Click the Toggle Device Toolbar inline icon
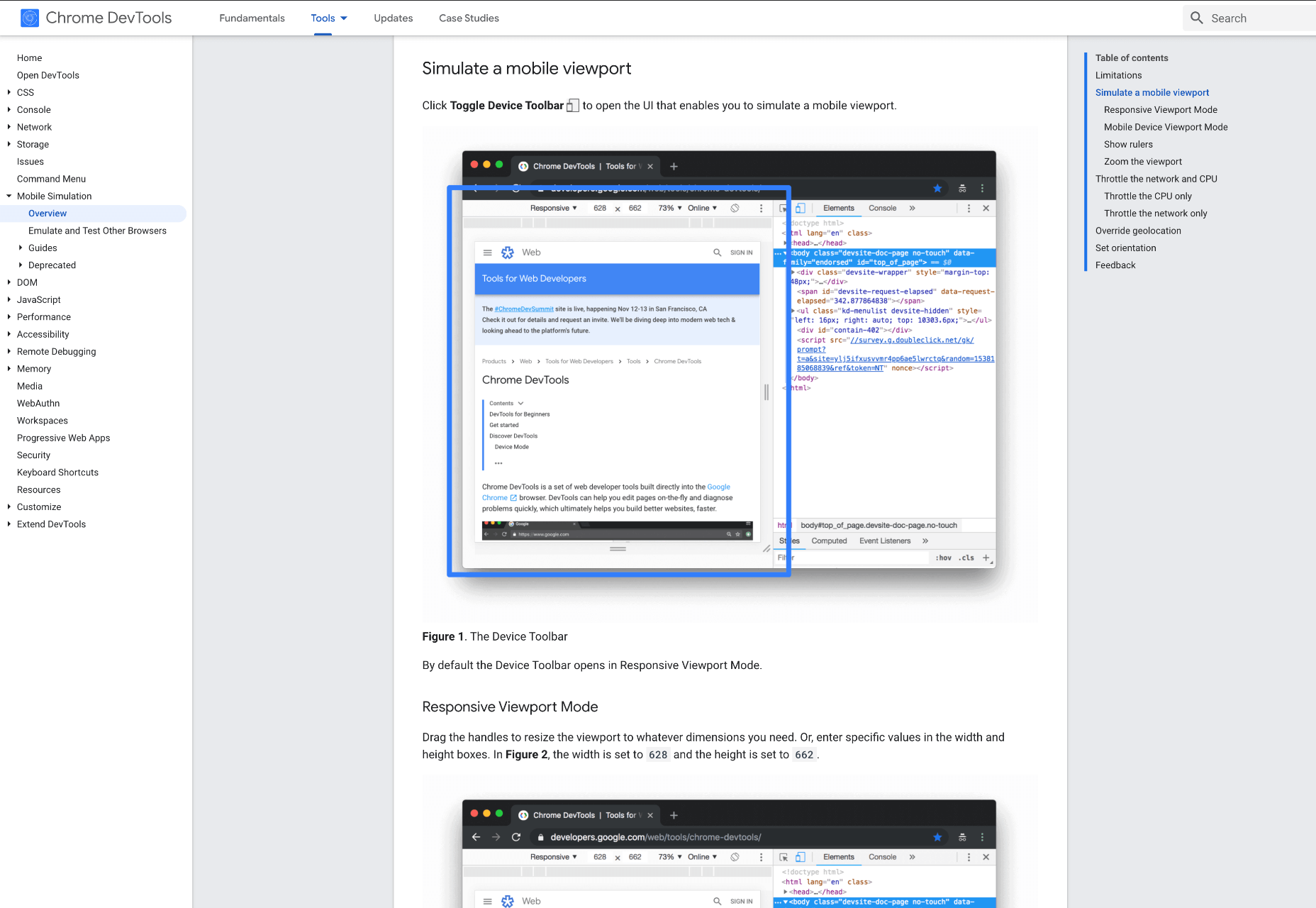 [x=573, y=106]
